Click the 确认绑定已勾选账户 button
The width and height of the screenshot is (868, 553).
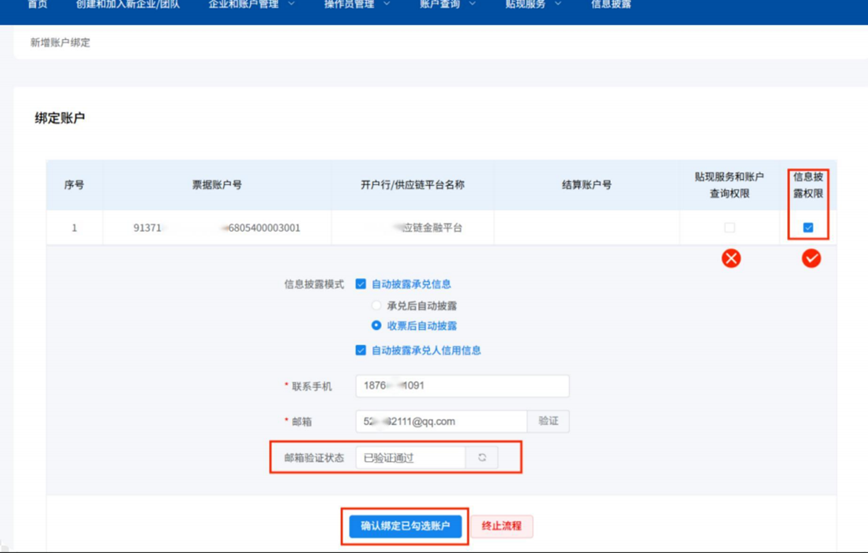405,526
